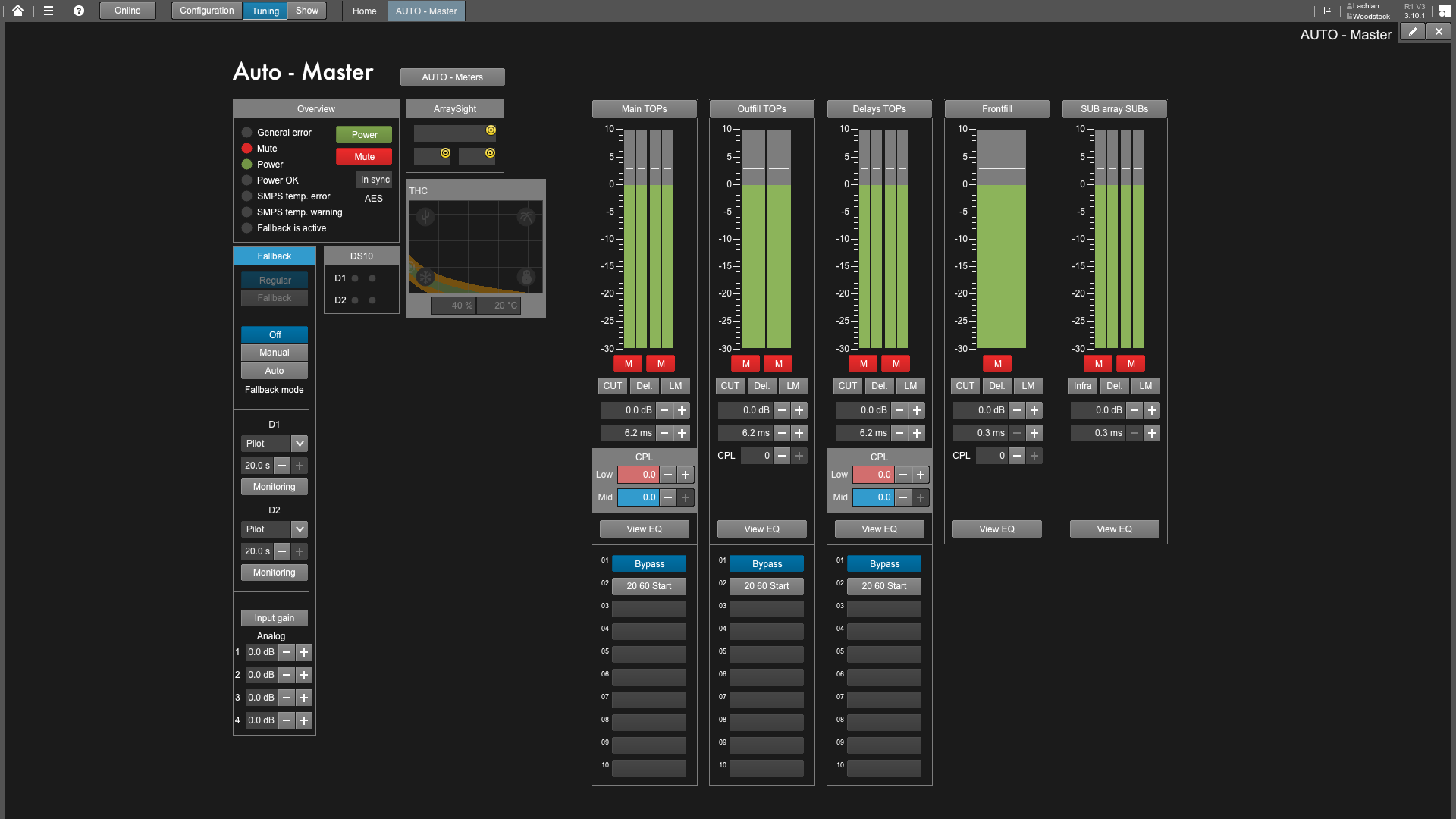The image size is (1456, 819).
Task: Click the flag icon in top bar
Action: pos(1327,11)
